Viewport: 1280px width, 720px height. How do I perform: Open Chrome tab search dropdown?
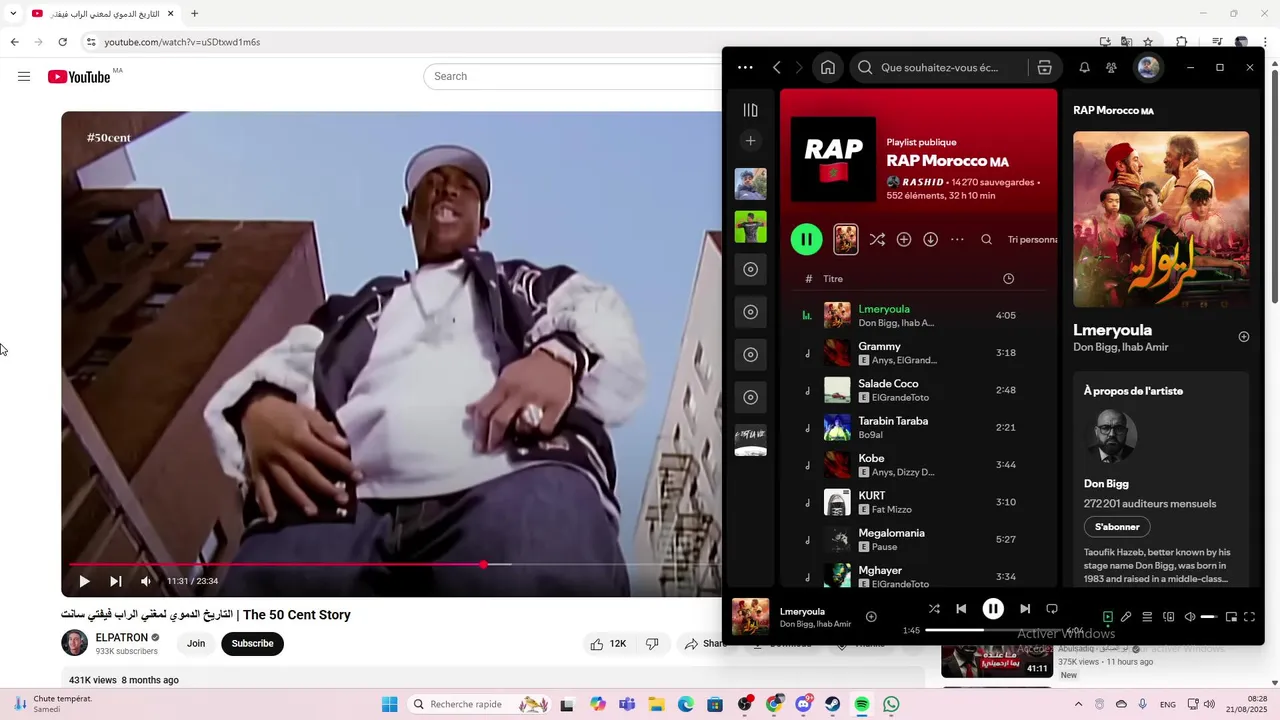(12, 14)
